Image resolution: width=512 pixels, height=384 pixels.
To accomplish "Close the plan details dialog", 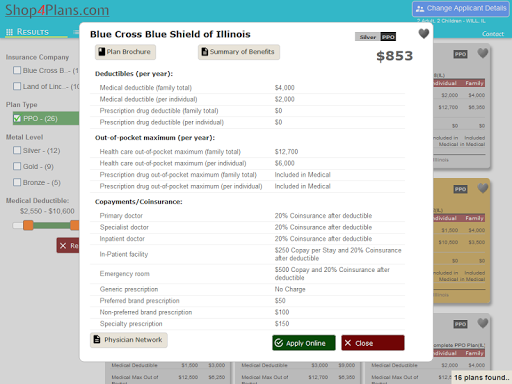I will tap(373, 343).
